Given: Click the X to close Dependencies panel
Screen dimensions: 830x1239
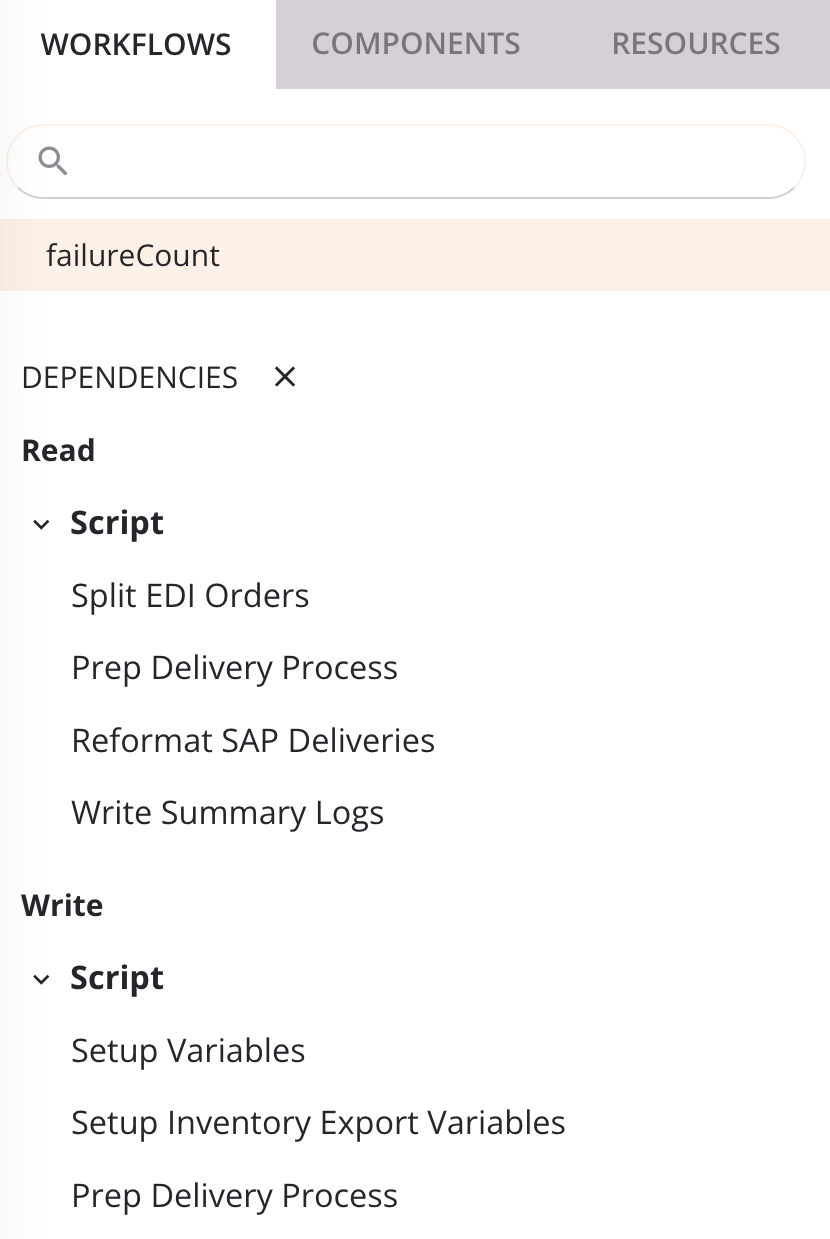Looking at the screenshot, I should click(285, 377).
